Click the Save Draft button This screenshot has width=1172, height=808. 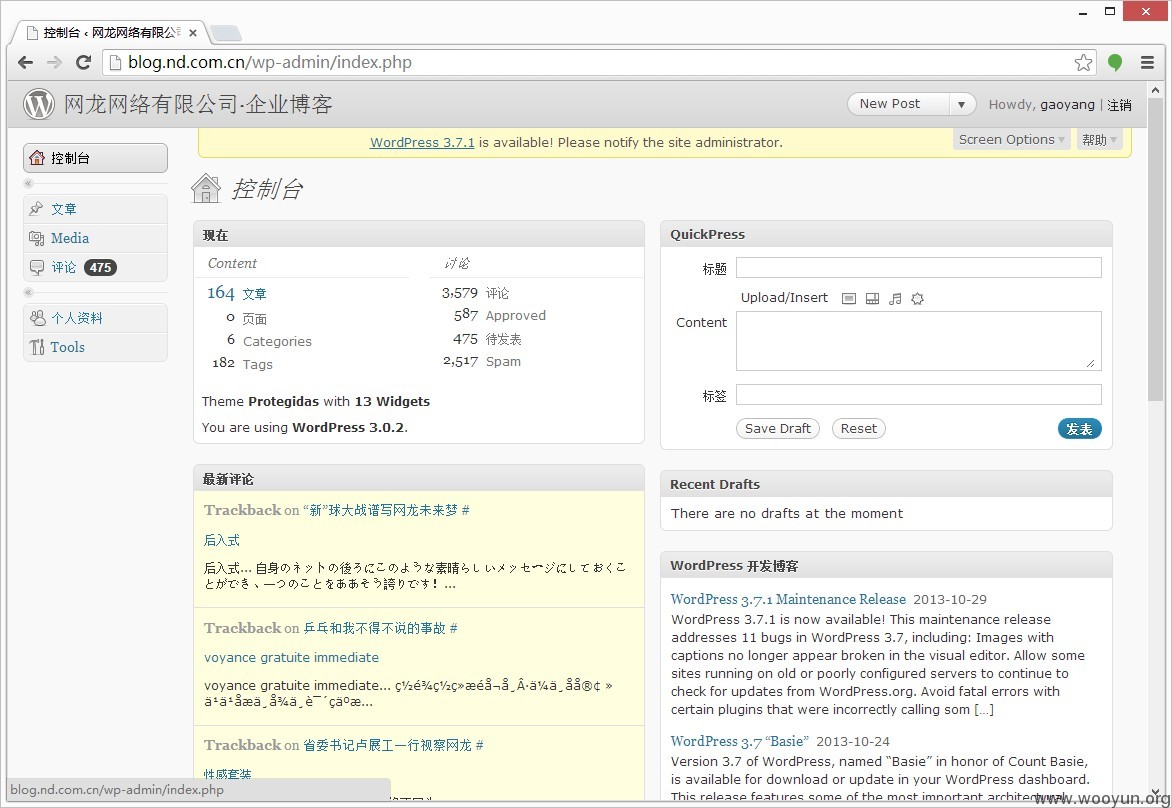[x=777, y=428]
